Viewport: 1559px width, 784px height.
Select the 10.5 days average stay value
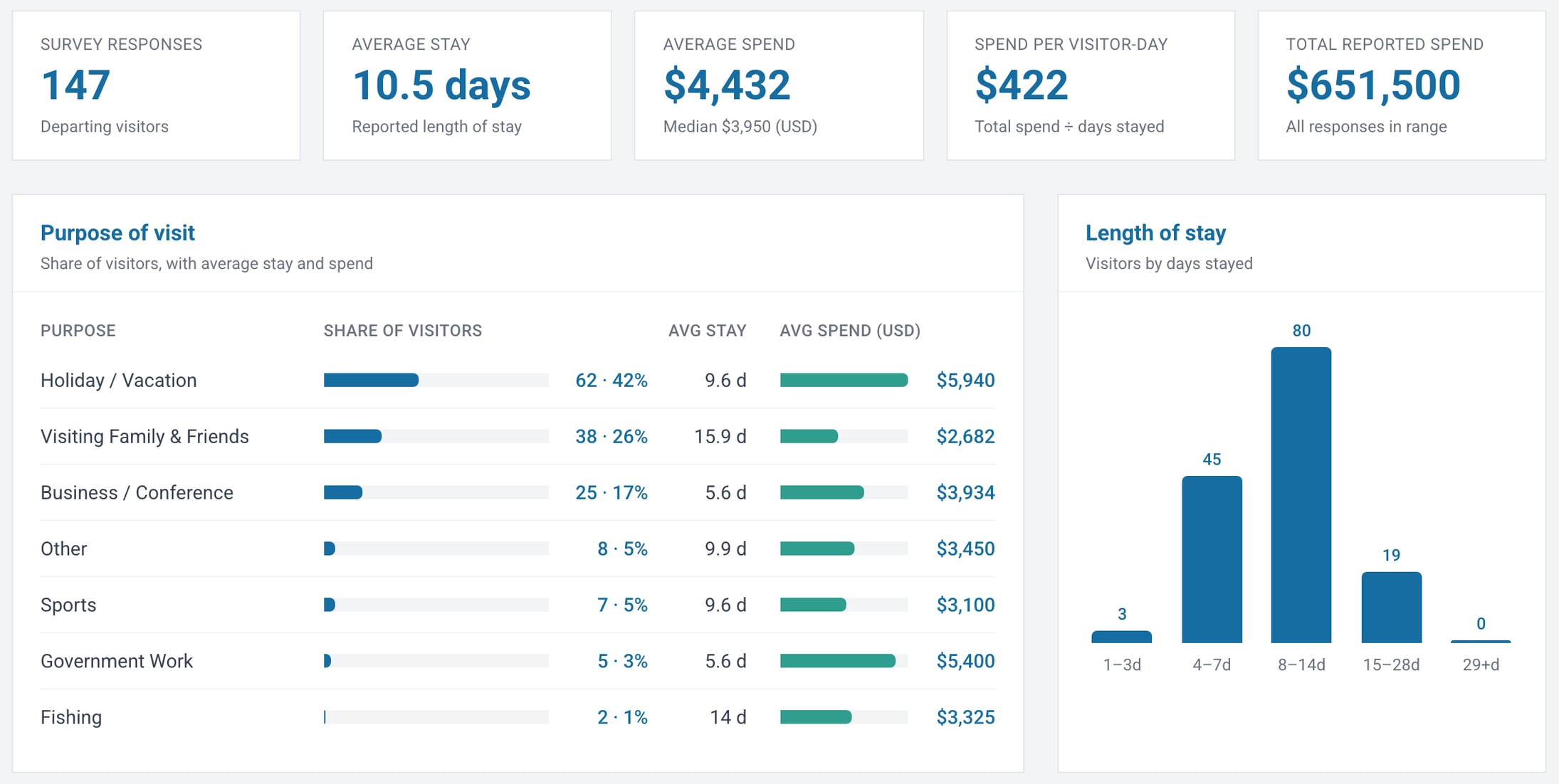(x=441, y=85)
